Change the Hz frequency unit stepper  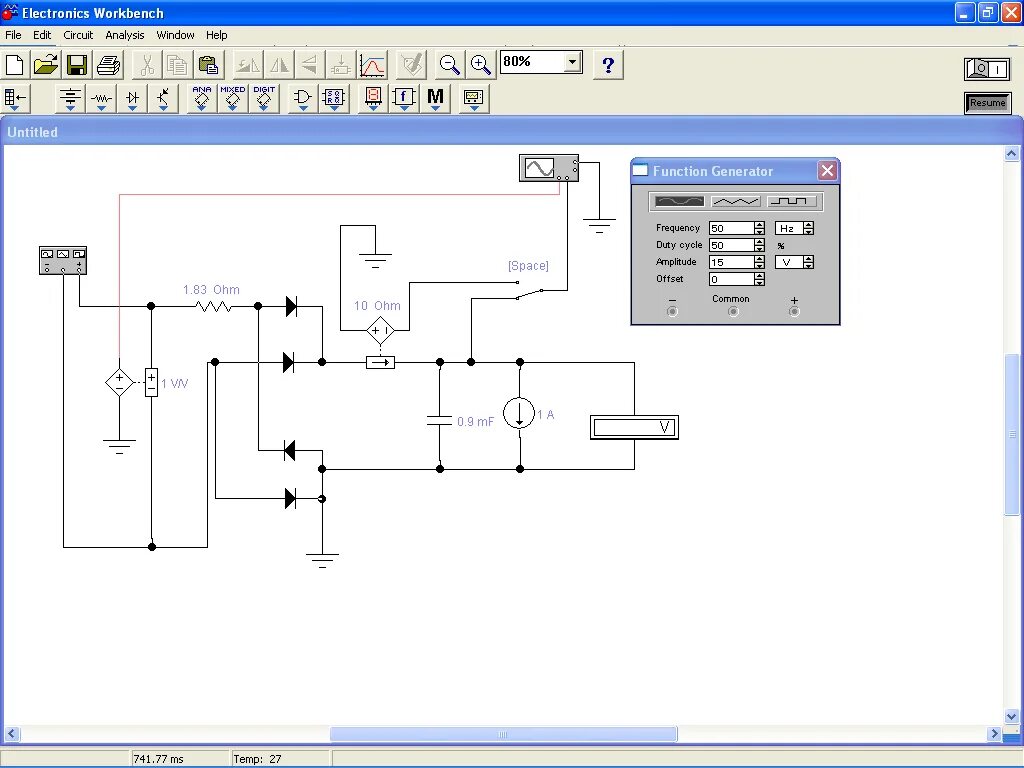pyautogui.click(x=808, y=228)
